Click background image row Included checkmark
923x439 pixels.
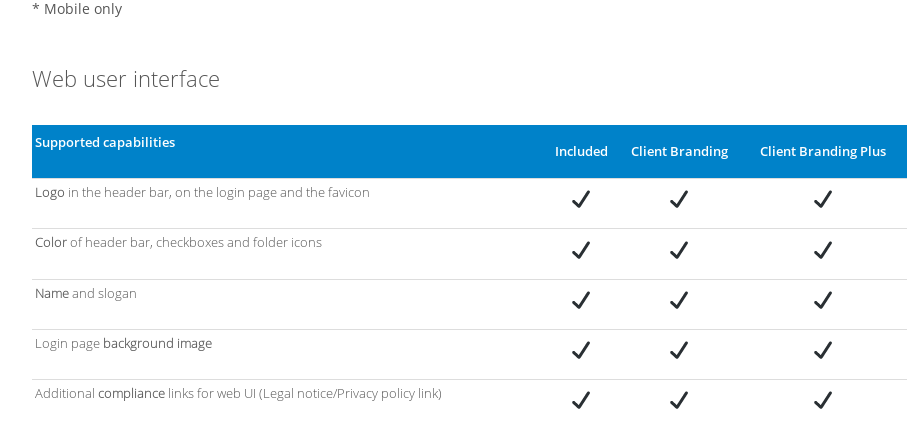coord(581,350)
